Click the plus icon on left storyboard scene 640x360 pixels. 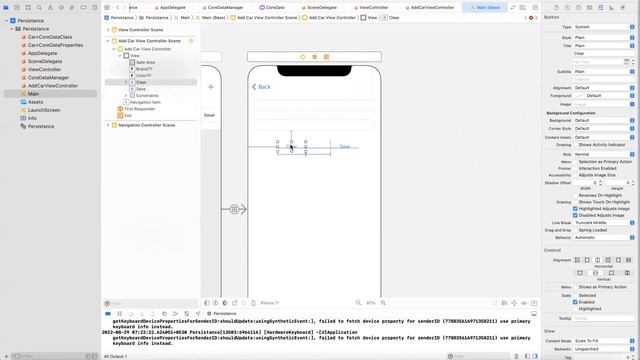[x=211, y=87]
